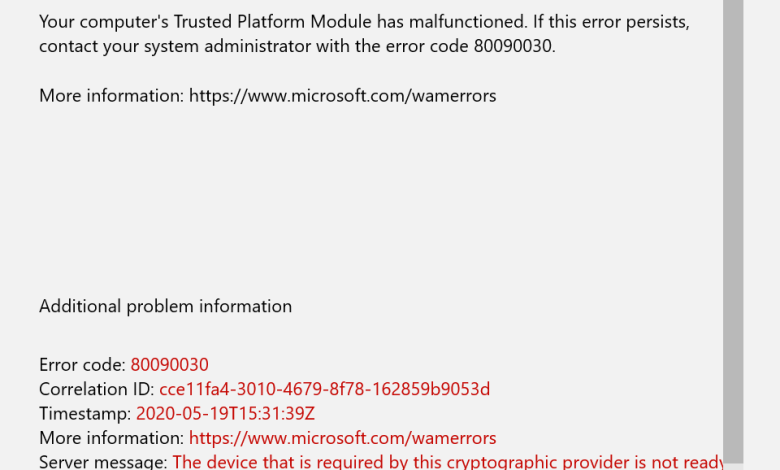780x470 pixels.
Task: Select the red Correlation ID value
Action: (324, 389)
